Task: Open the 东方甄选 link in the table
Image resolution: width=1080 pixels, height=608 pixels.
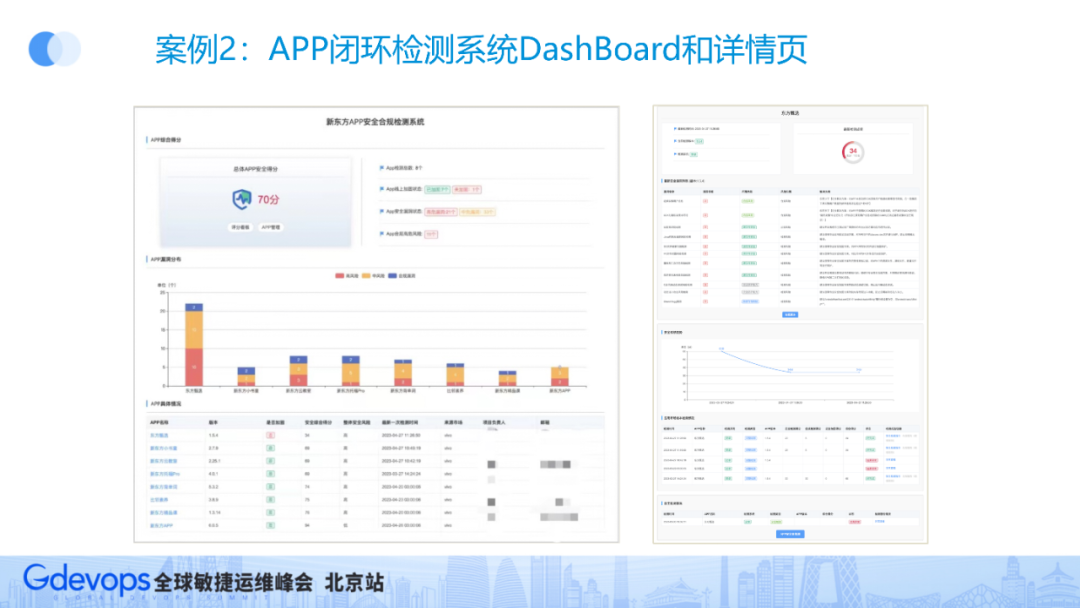Action: tap(159, 435)
